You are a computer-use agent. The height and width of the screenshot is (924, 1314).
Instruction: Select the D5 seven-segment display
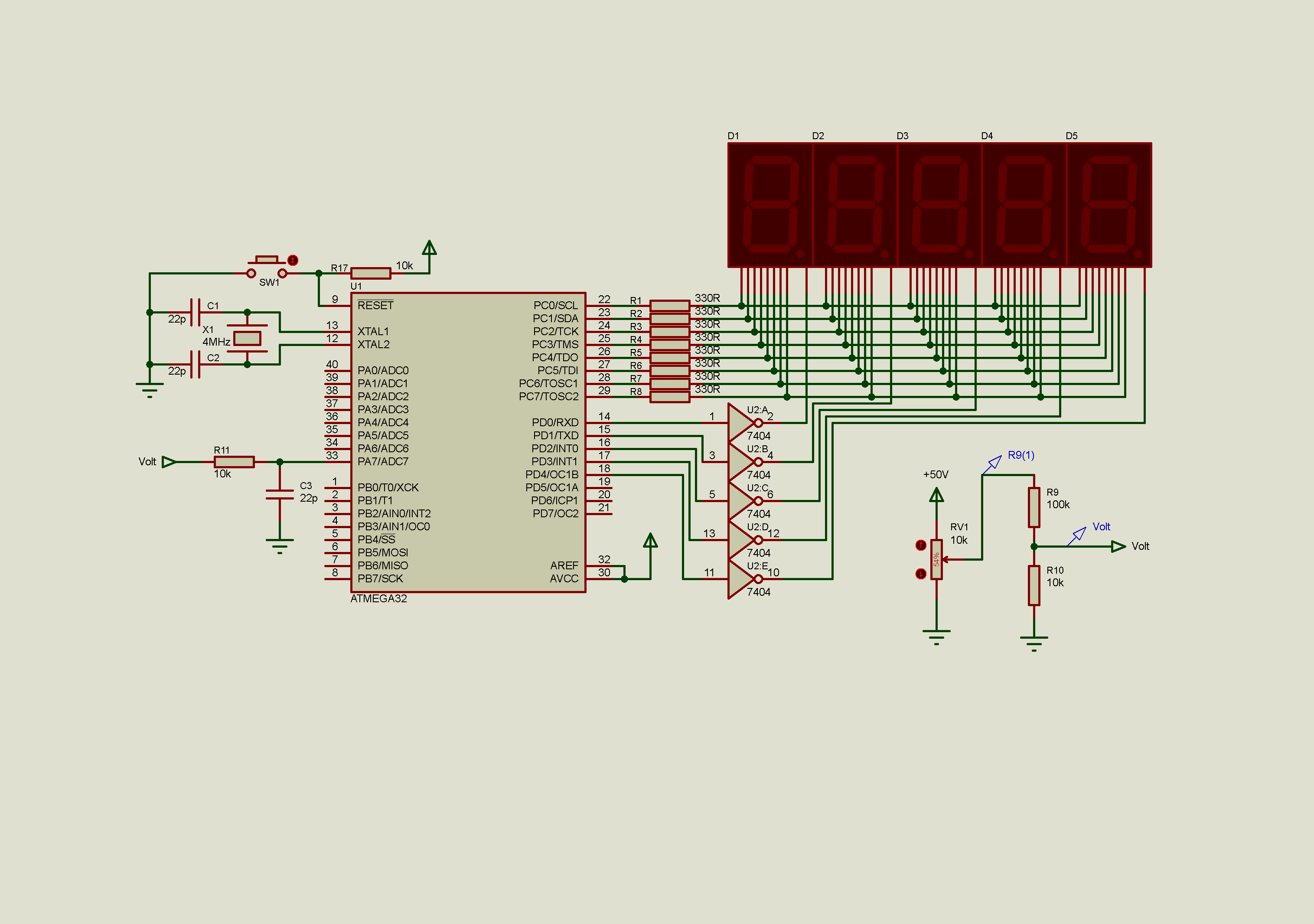[x=1109, y=205]
